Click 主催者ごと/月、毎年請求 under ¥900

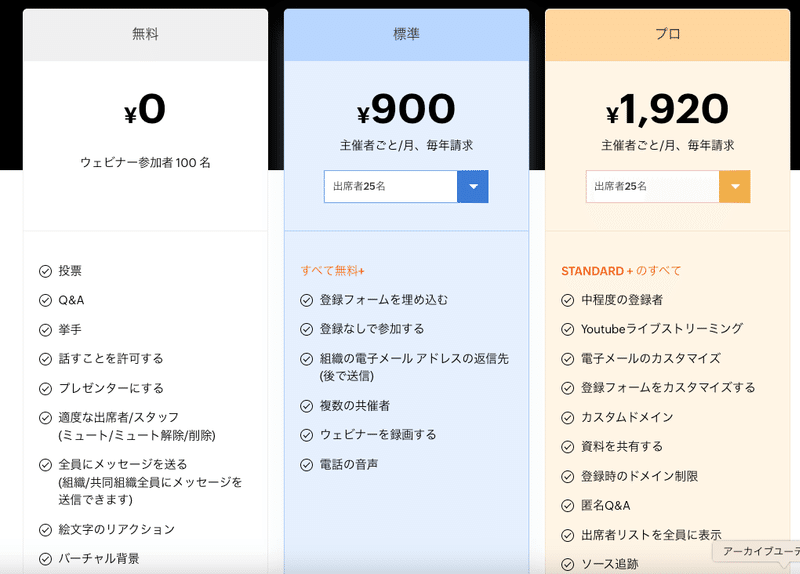[407, 145]
